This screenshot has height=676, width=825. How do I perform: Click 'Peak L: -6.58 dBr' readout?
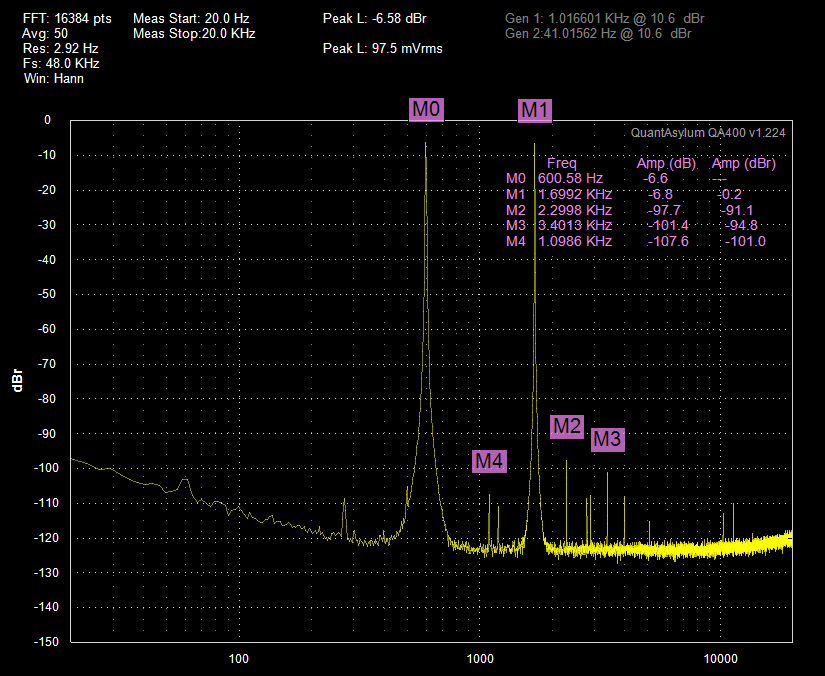[x=375, y=18]
